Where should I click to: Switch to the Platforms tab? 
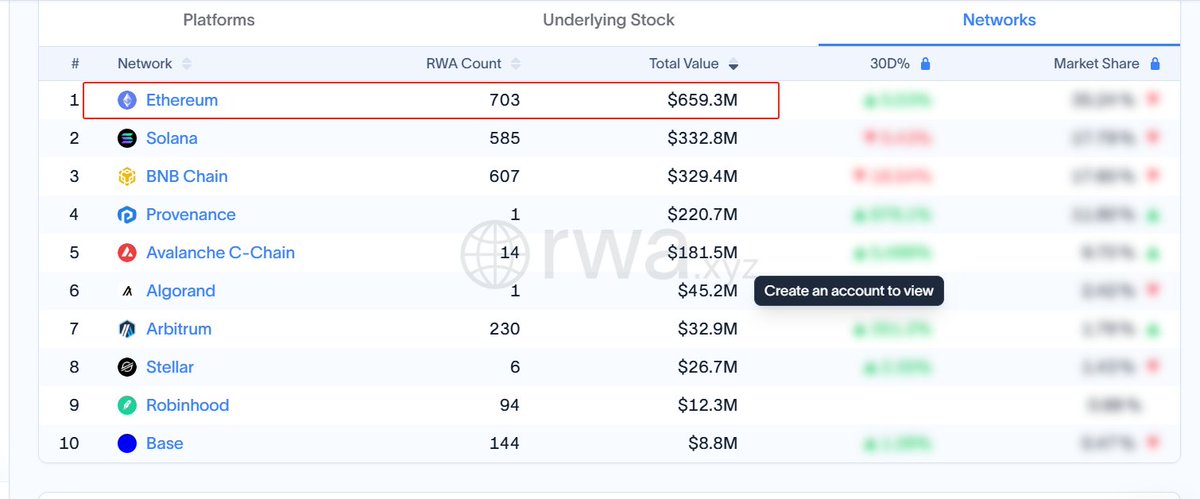click(219, 20)
